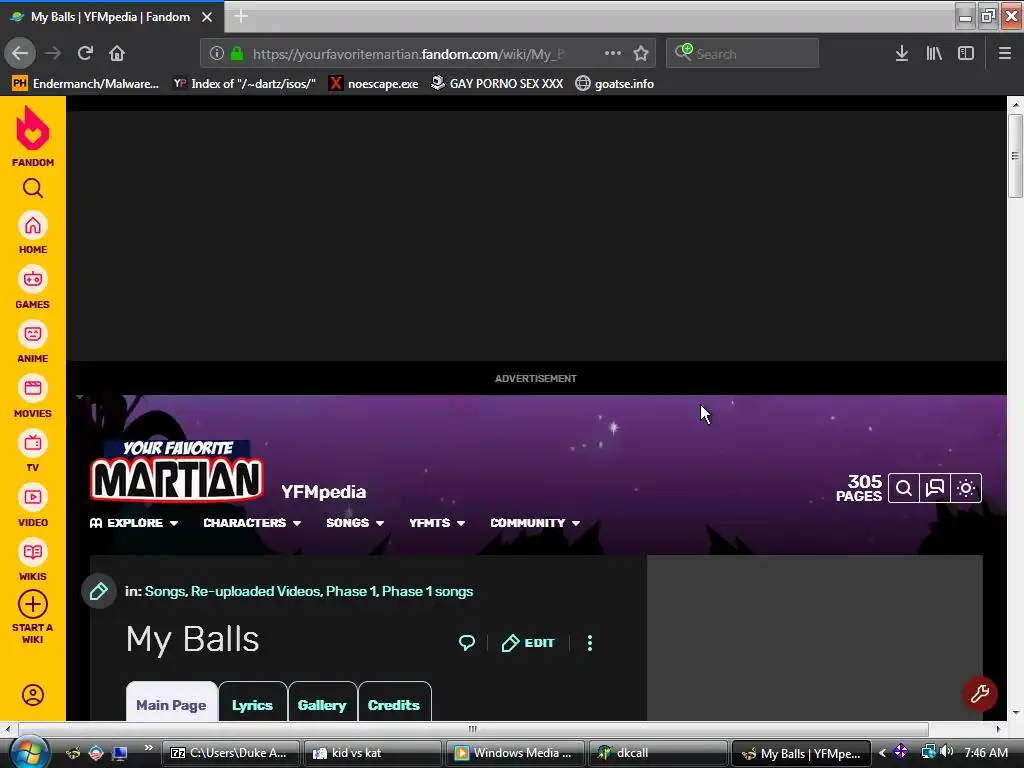Open Index of /~dartz/isos/ bookmark
Screen dimensions: 1024x768
[x=244, y=84]
